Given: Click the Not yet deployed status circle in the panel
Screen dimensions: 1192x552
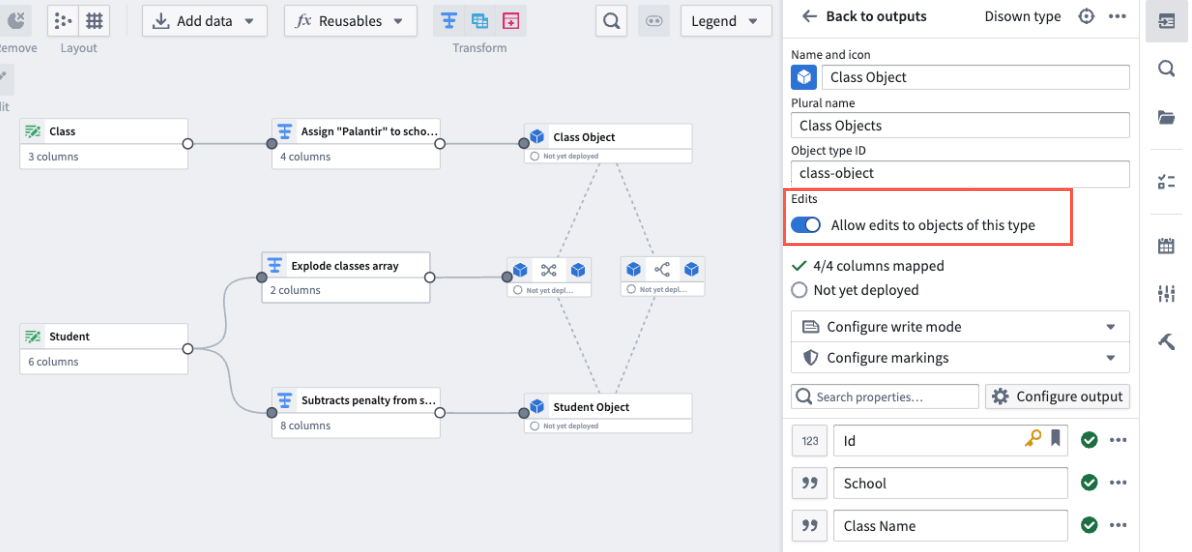Looking at the screenshot, I should (799, 290).
